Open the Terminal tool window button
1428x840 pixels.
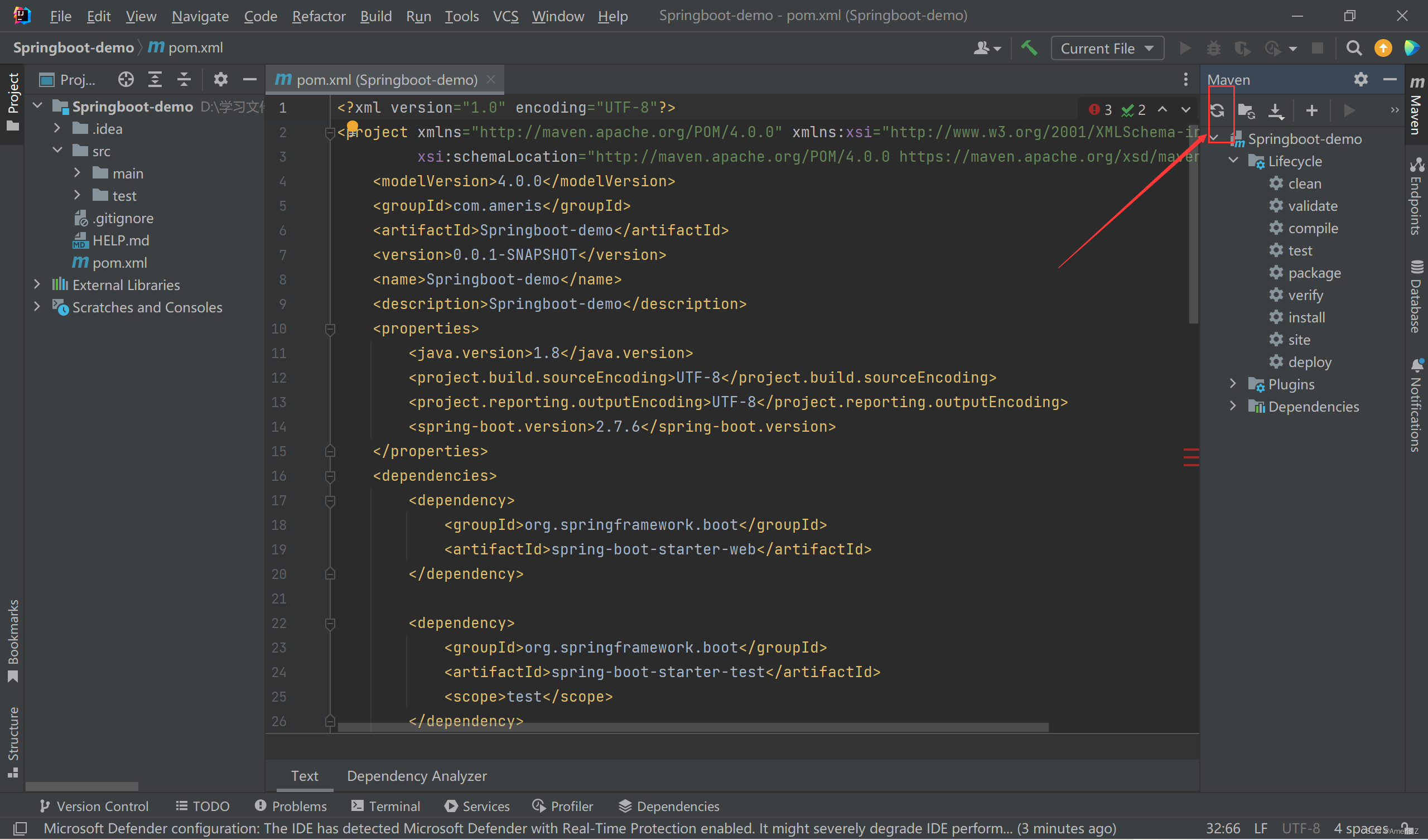tap(386, 805)
